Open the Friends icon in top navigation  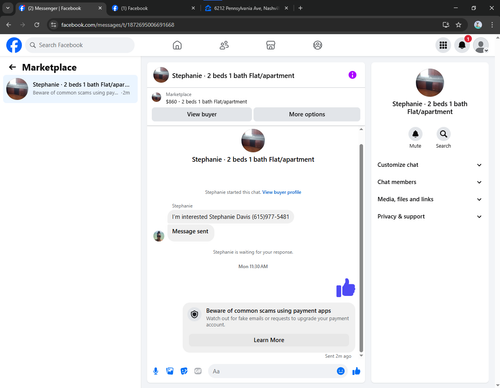click(224, 45)
